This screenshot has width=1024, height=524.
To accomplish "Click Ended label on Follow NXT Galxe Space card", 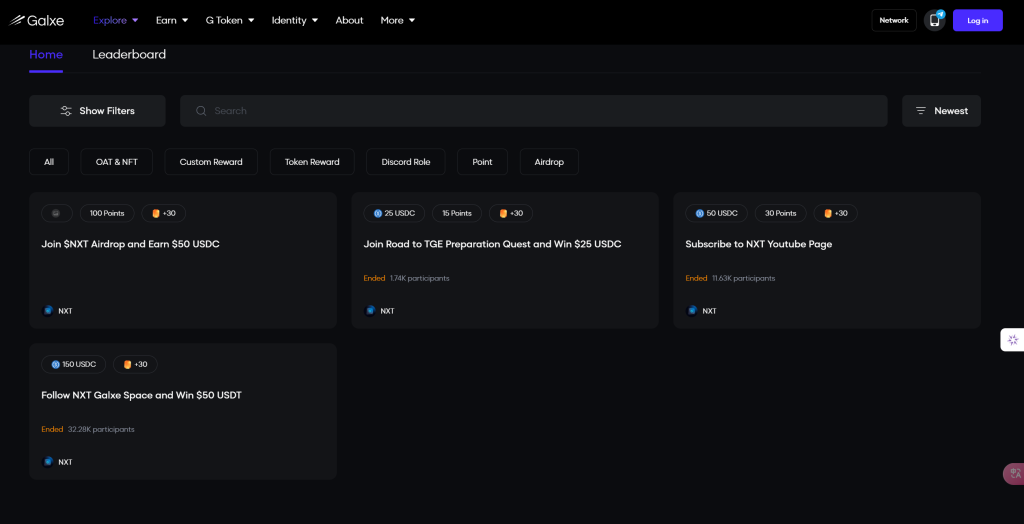I will [52, 429].
